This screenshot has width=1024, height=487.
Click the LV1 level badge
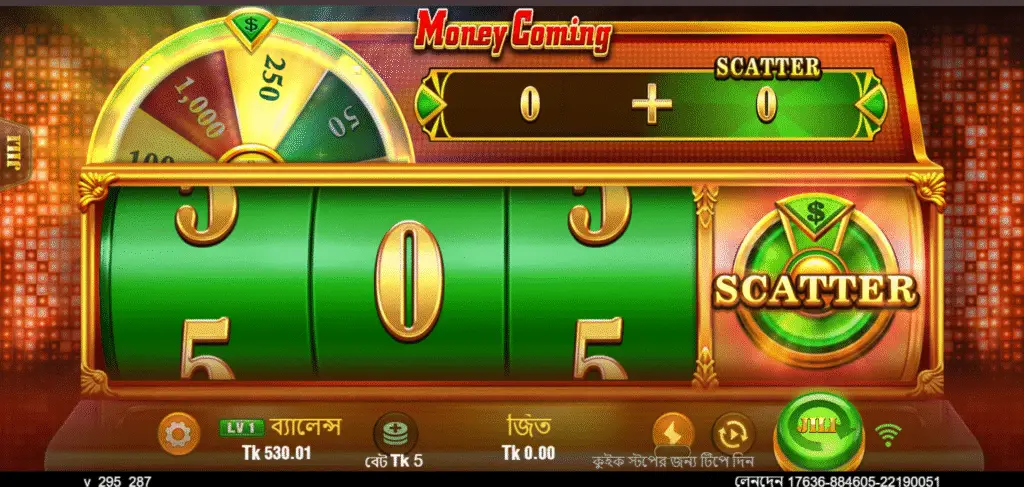coord(241,428)
